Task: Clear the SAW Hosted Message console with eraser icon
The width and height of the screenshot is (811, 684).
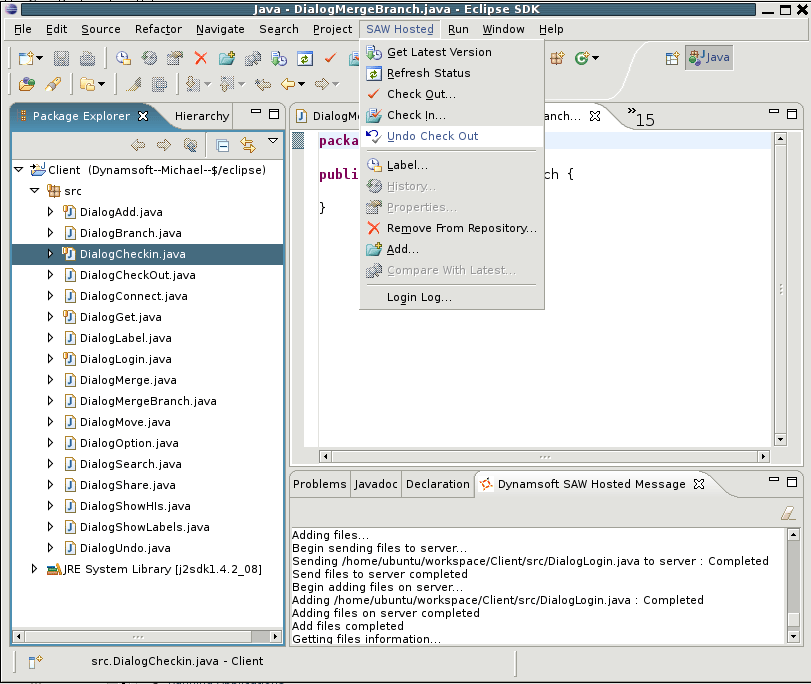Action: point(787,512)
